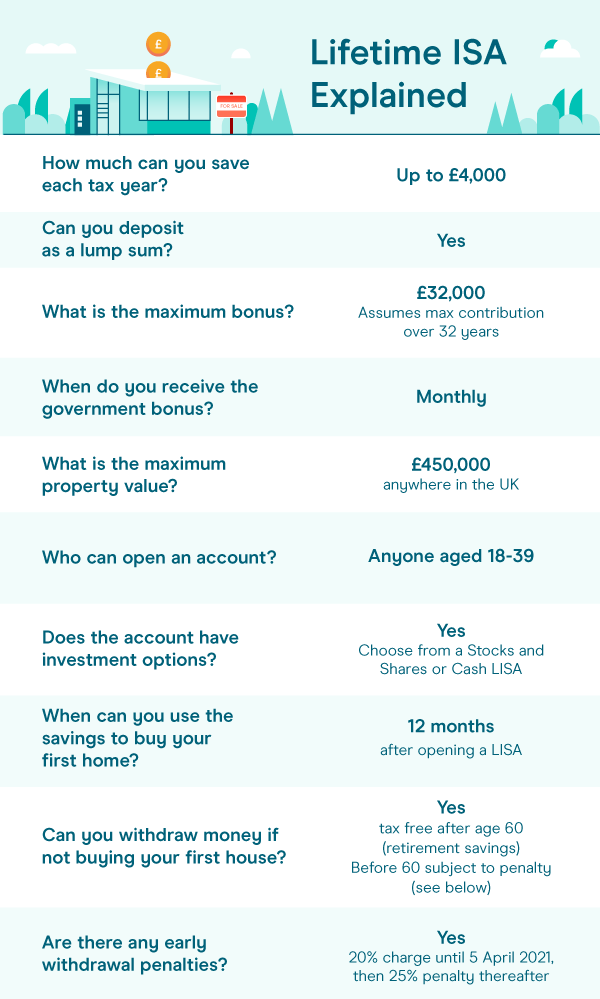This screenshot has height=999, width=600.
Task: Click the "£32,000" maximum bonus value
Action: 451,293
